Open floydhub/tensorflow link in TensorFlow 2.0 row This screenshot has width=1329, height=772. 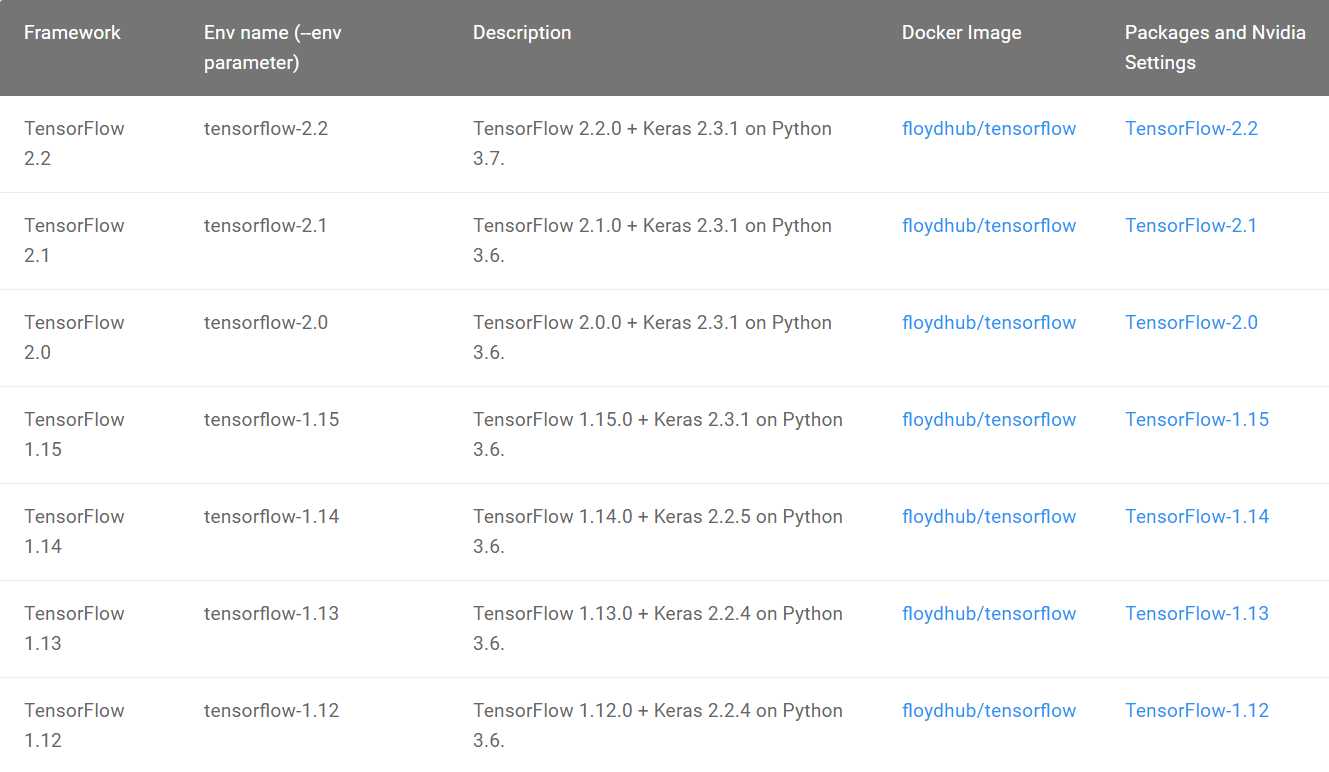pyautogui.click(x=989, y=323)
